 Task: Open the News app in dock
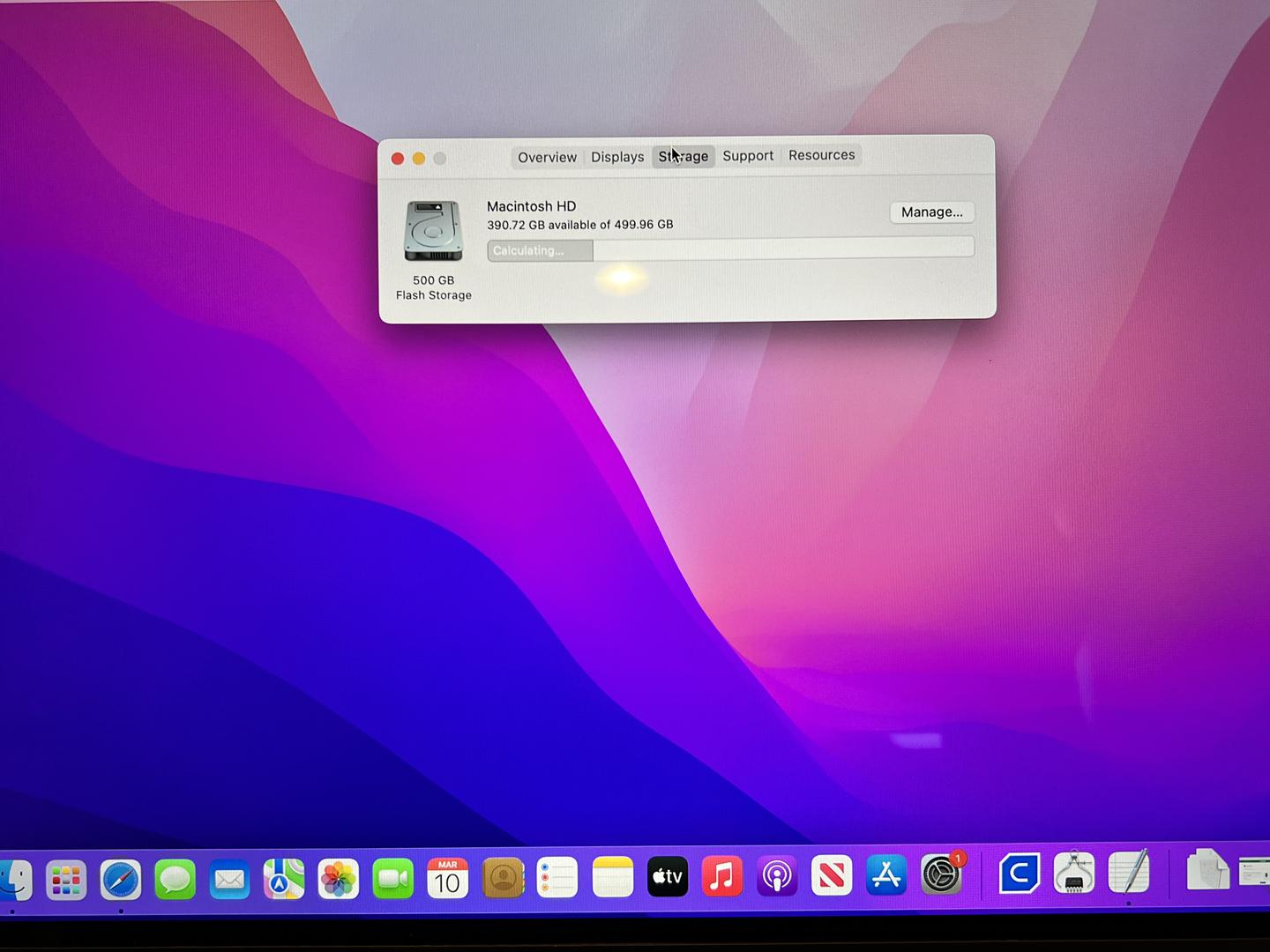(x=832, y=875)
